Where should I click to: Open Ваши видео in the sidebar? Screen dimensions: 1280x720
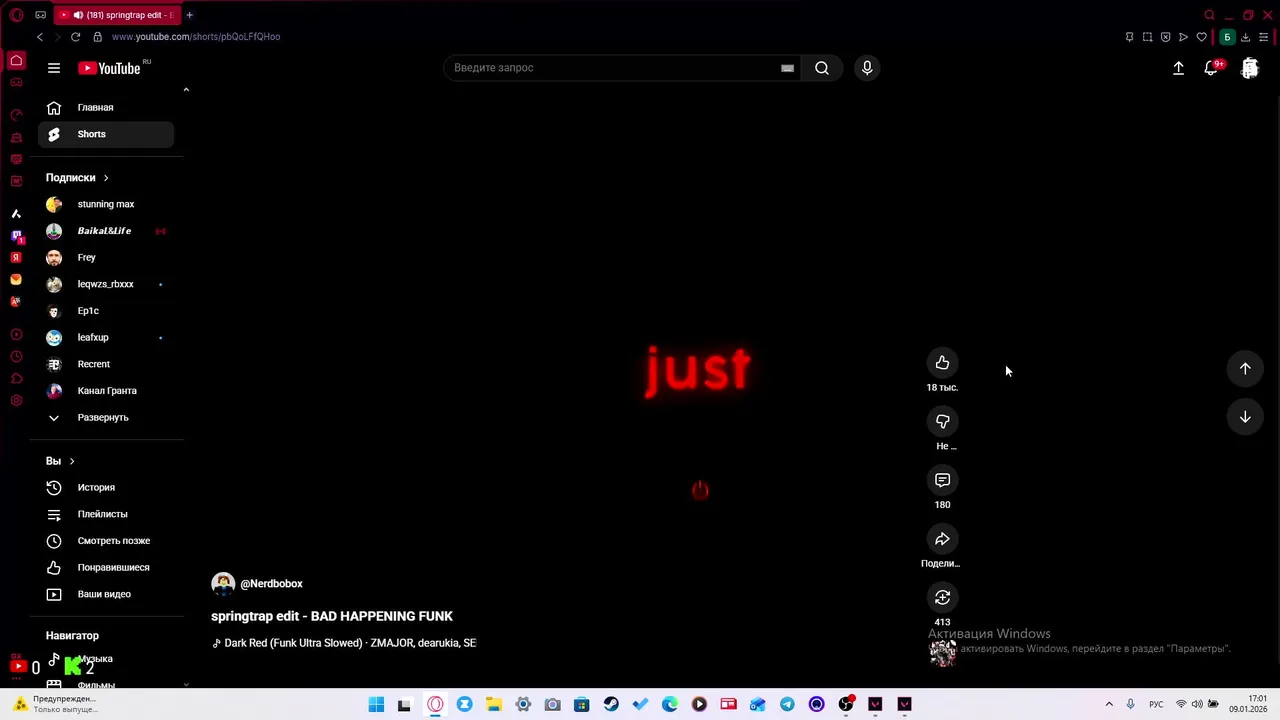(106, 594)
